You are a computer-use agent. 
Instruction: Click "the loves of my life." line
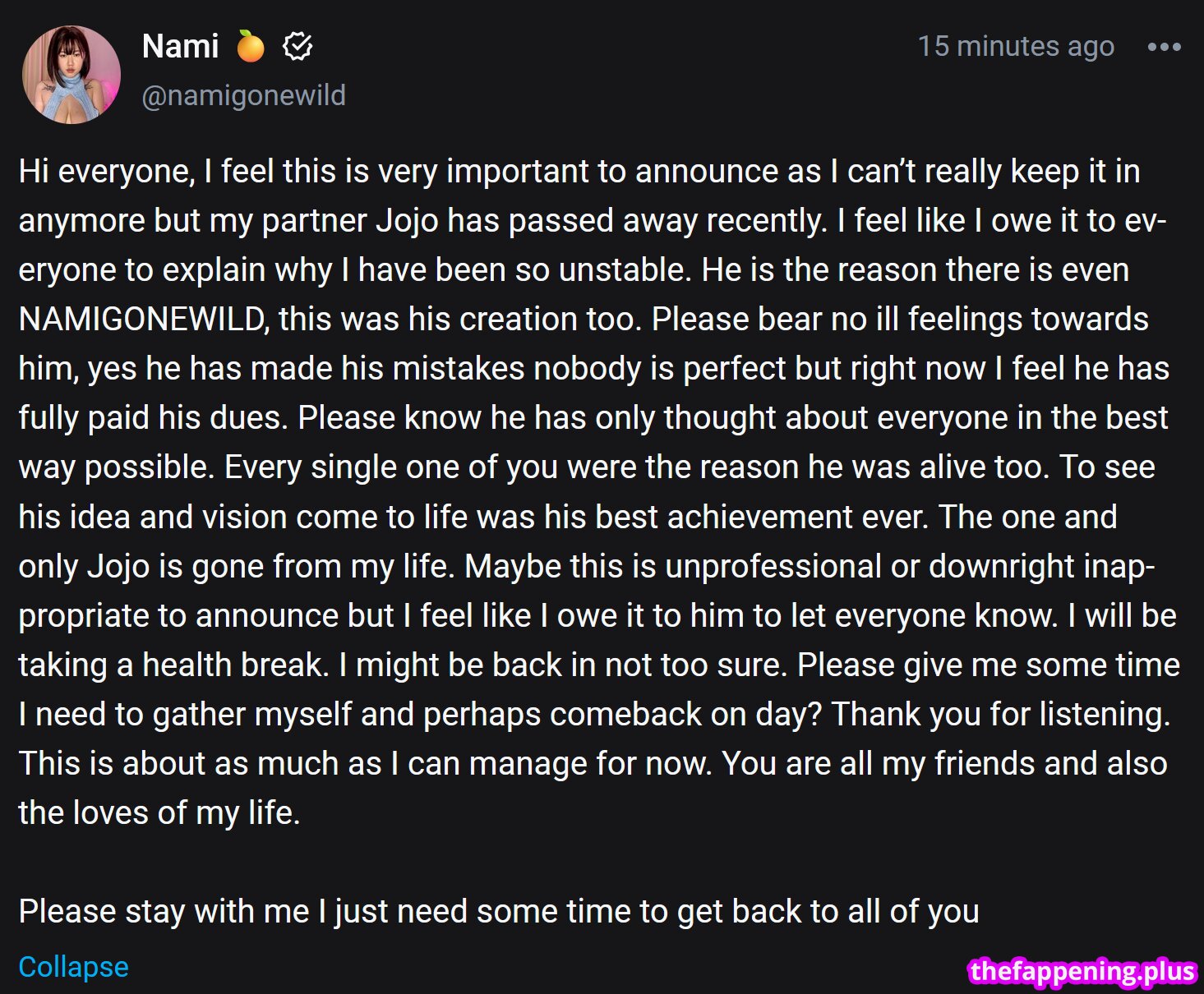159,813
